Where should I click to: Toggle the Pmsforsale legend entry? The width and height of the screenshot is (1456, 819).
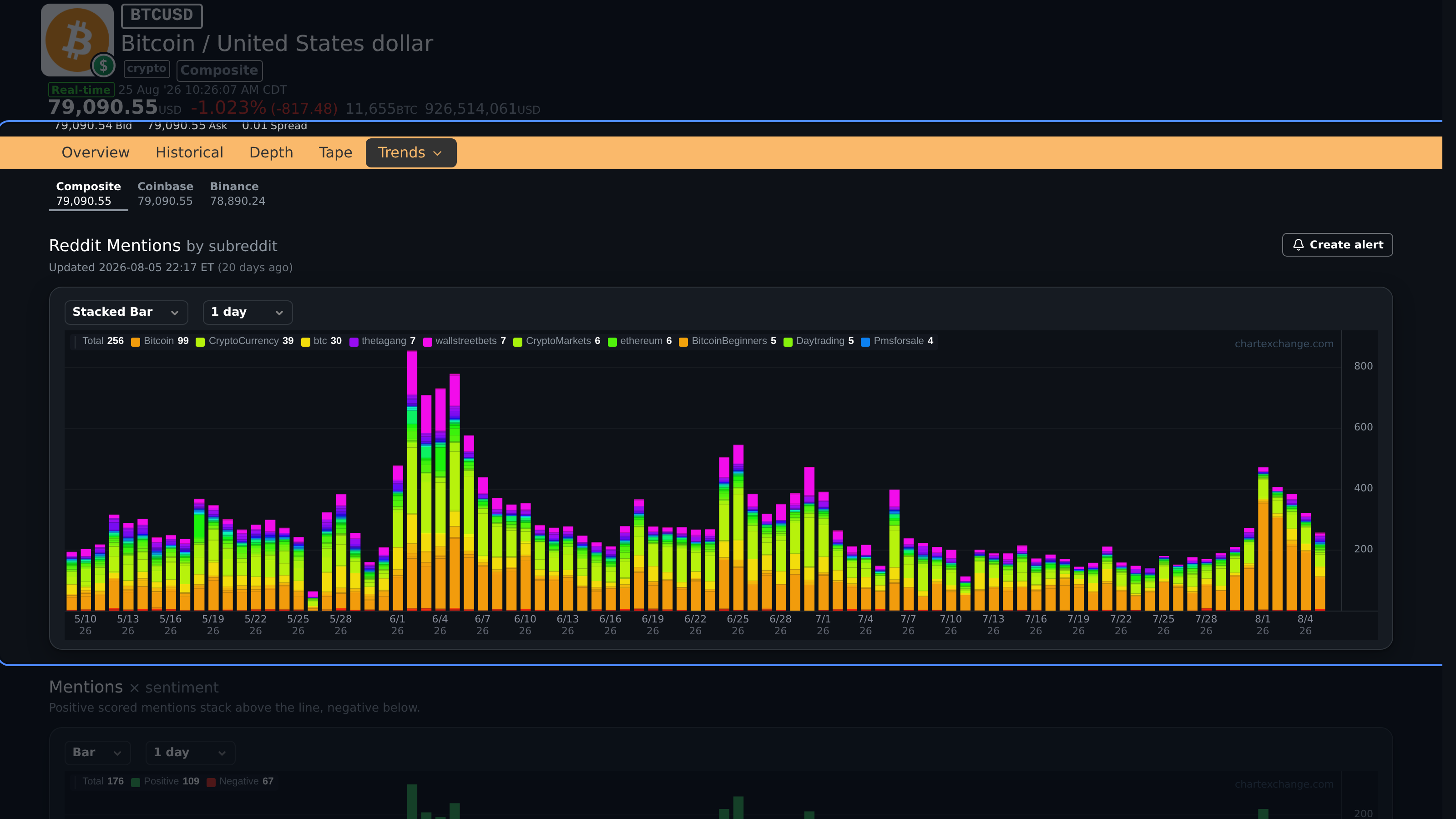[x=897, y=341]
